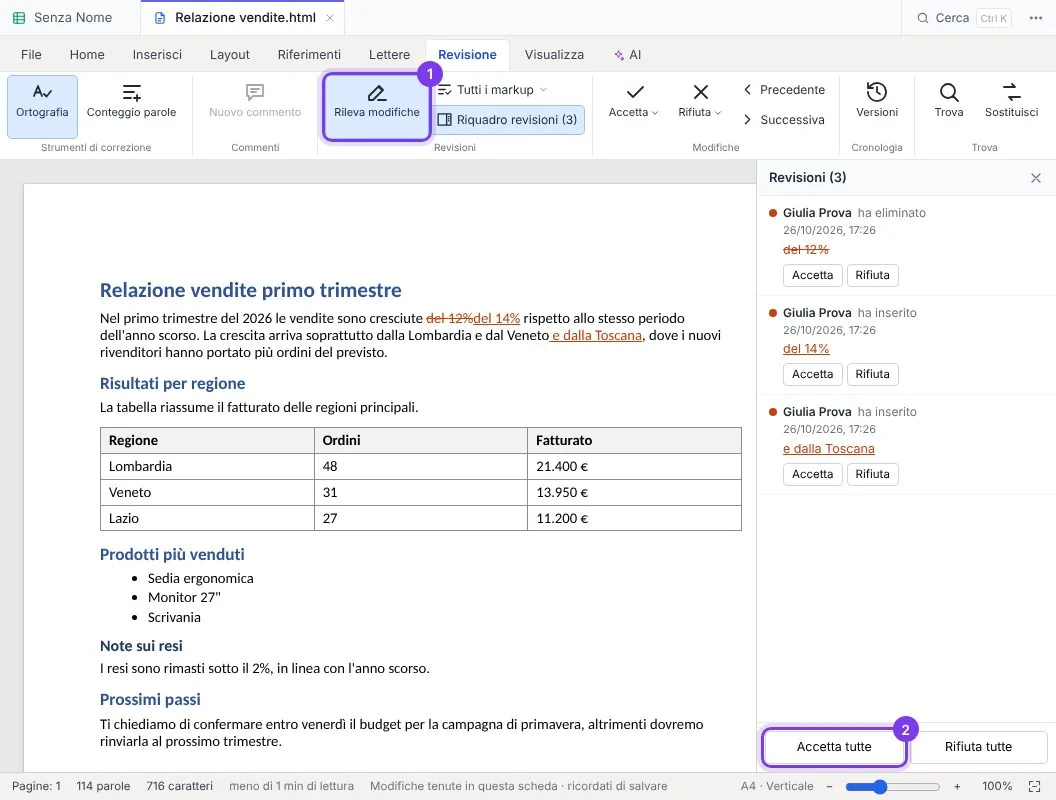Open the Trova search tool
Viewport: 1056px width, 800px height.
(949, 101)
